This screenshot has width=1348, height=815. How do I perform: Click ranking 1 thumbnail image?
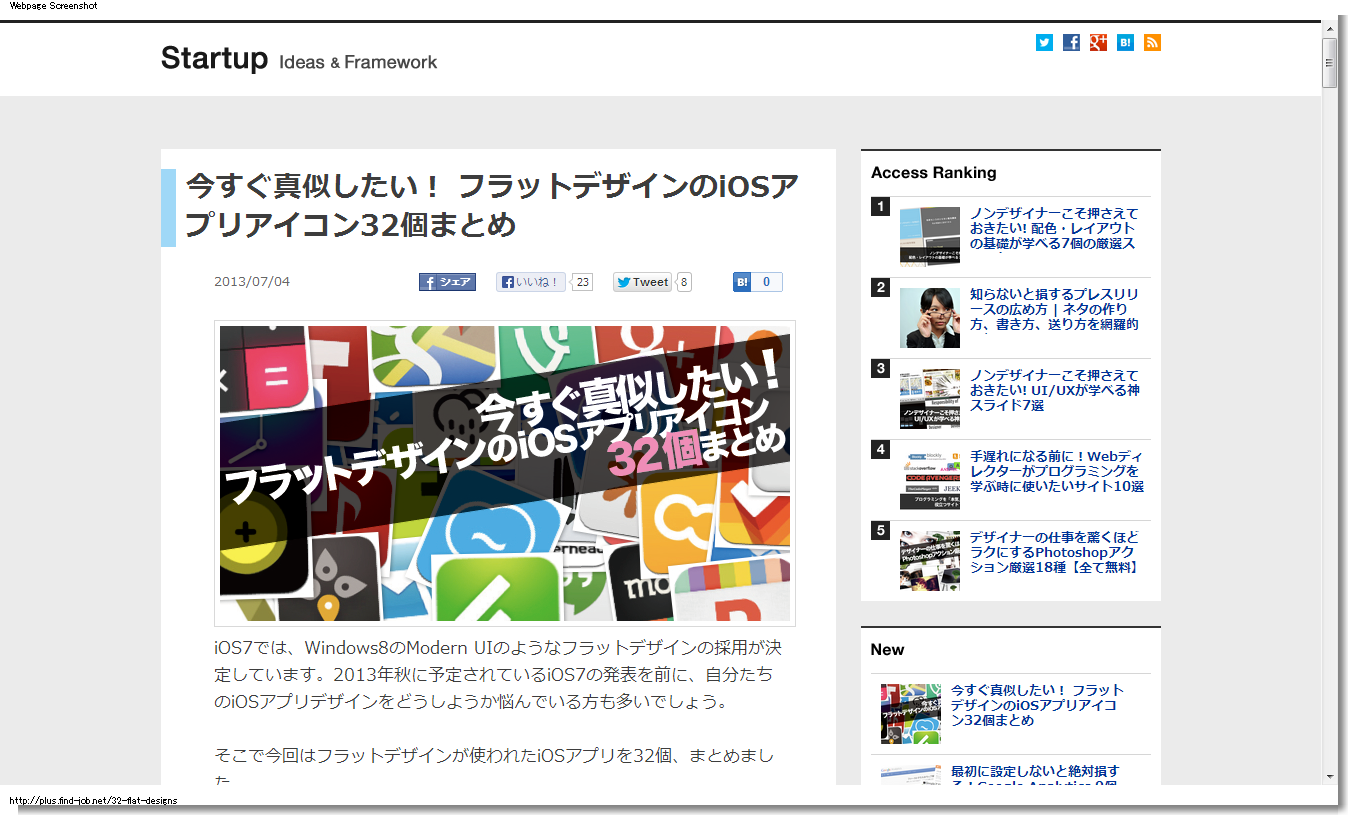[929, 236]
